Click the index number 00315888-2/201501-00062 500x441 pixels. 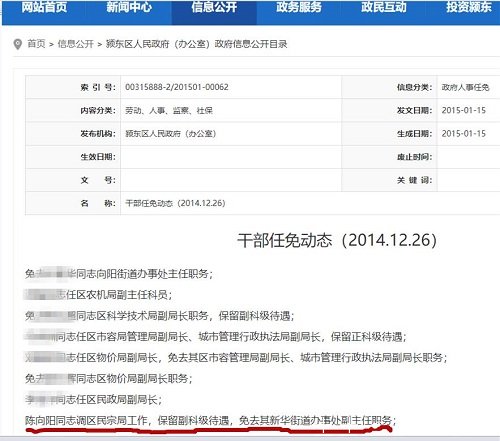tap(177, 87)
